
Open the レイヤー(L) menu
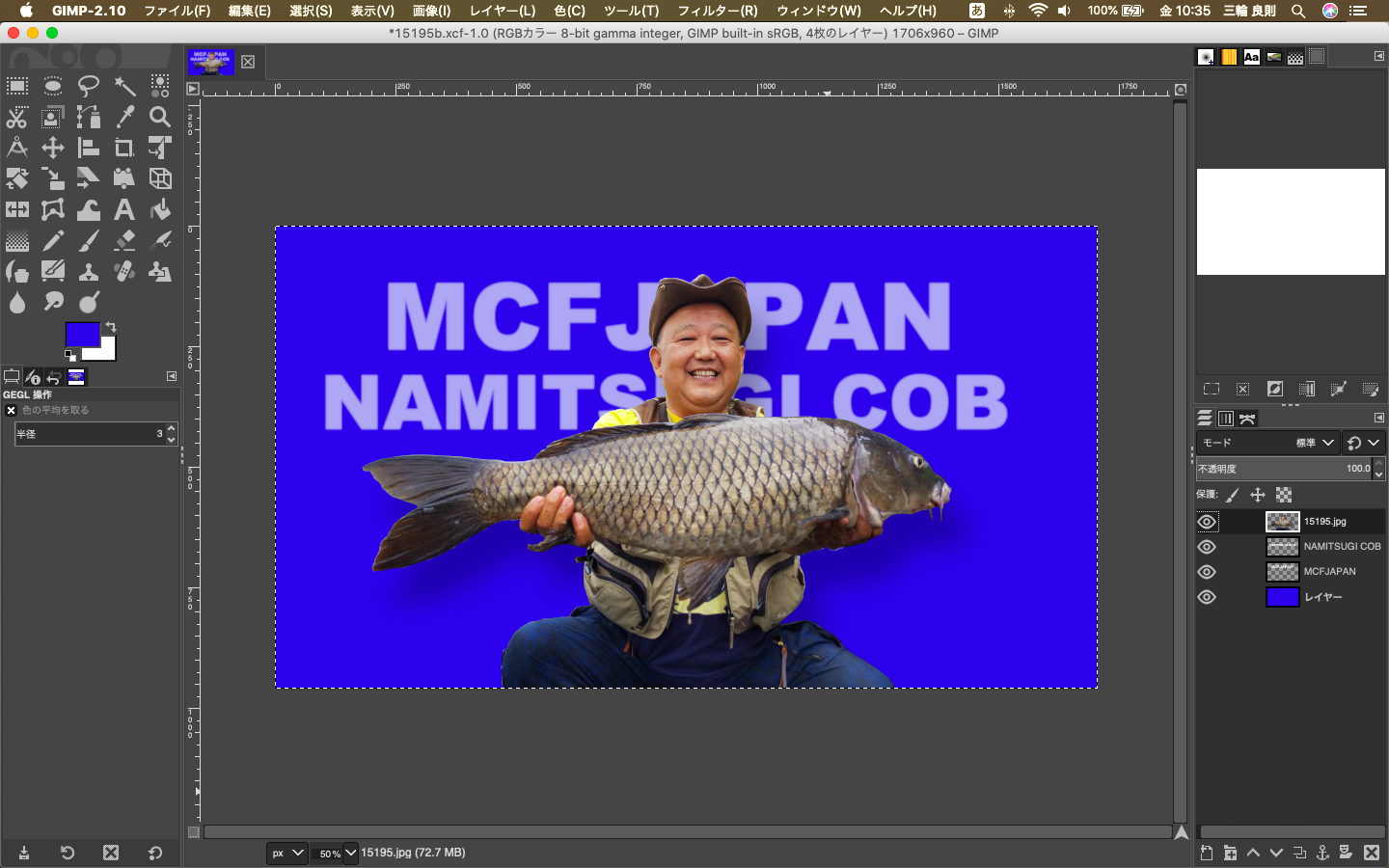[502, 11]
